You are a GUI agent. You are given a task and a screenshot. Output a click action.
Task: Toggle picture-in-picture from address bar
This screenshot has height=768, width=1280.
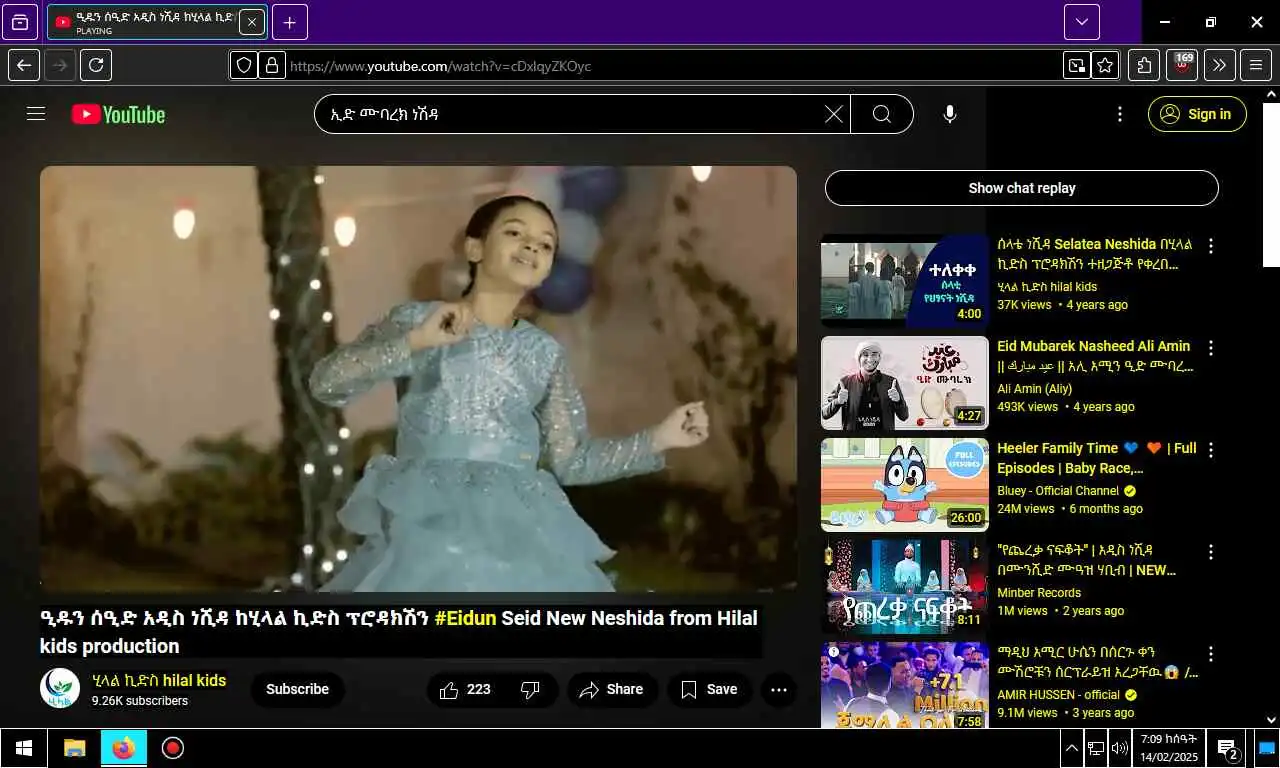coord(1076,66)
